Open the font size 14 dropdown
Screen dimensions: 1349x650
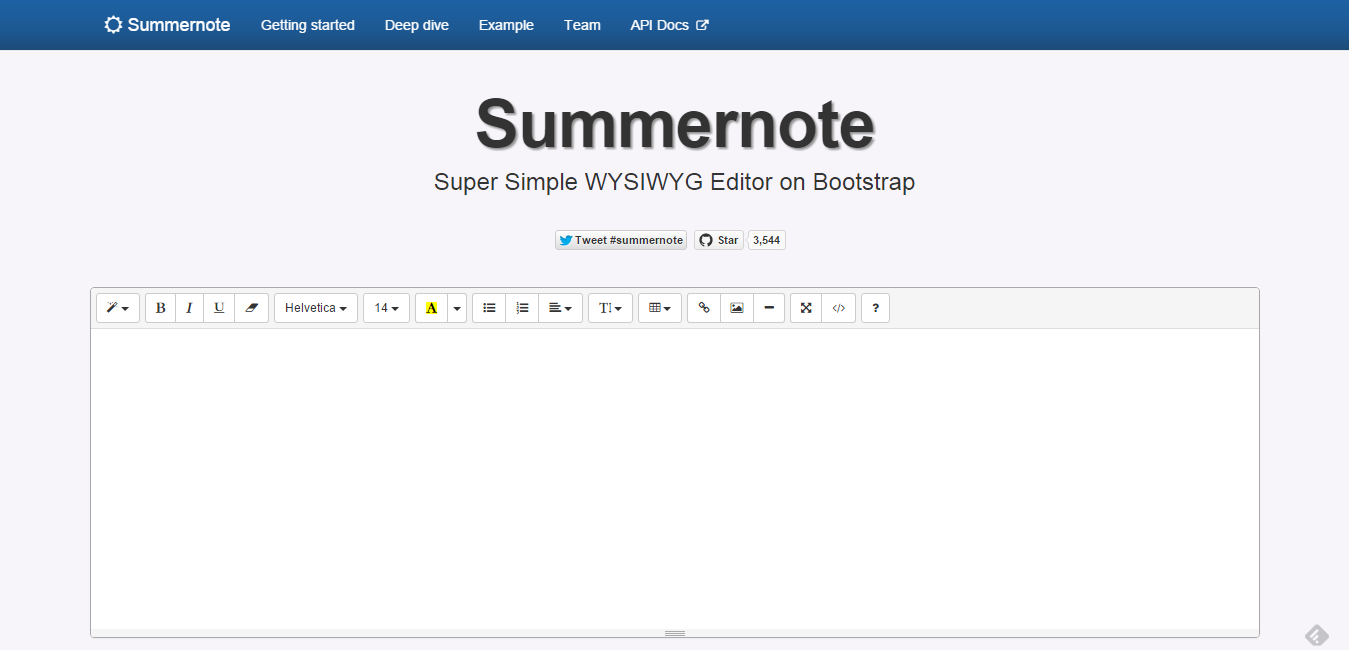click(x=386, y=308)
